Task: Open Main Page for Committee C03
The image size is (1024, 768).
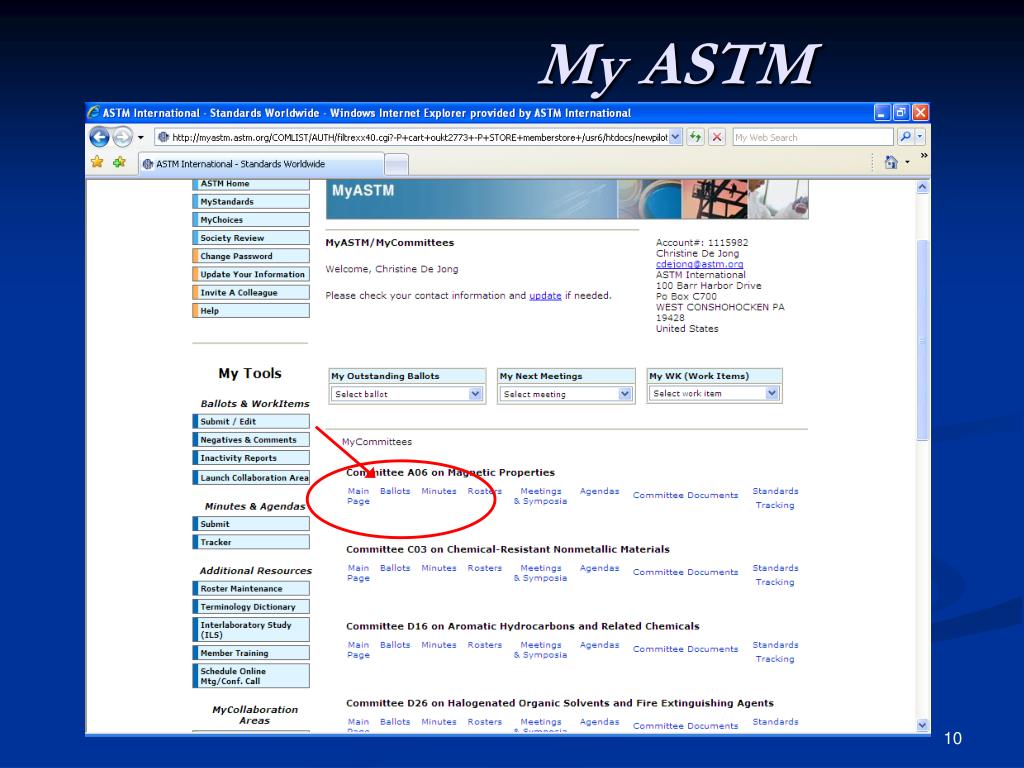Action: click(x=359, y=573)
